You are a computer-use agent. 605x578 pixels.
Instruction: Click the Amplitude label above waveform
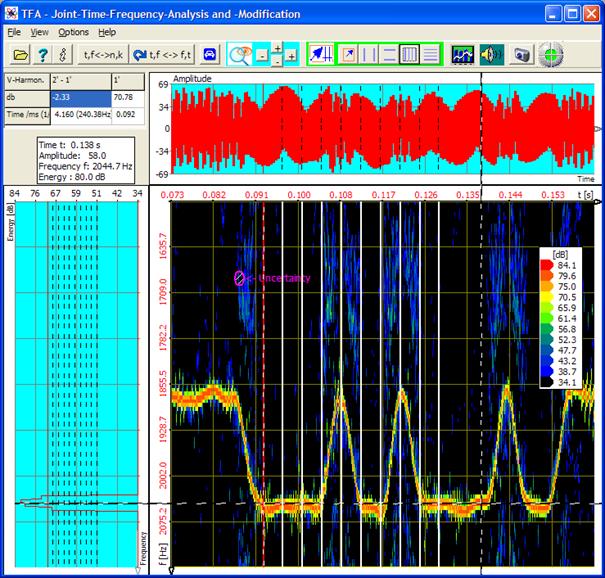click(x=192, y=79)
